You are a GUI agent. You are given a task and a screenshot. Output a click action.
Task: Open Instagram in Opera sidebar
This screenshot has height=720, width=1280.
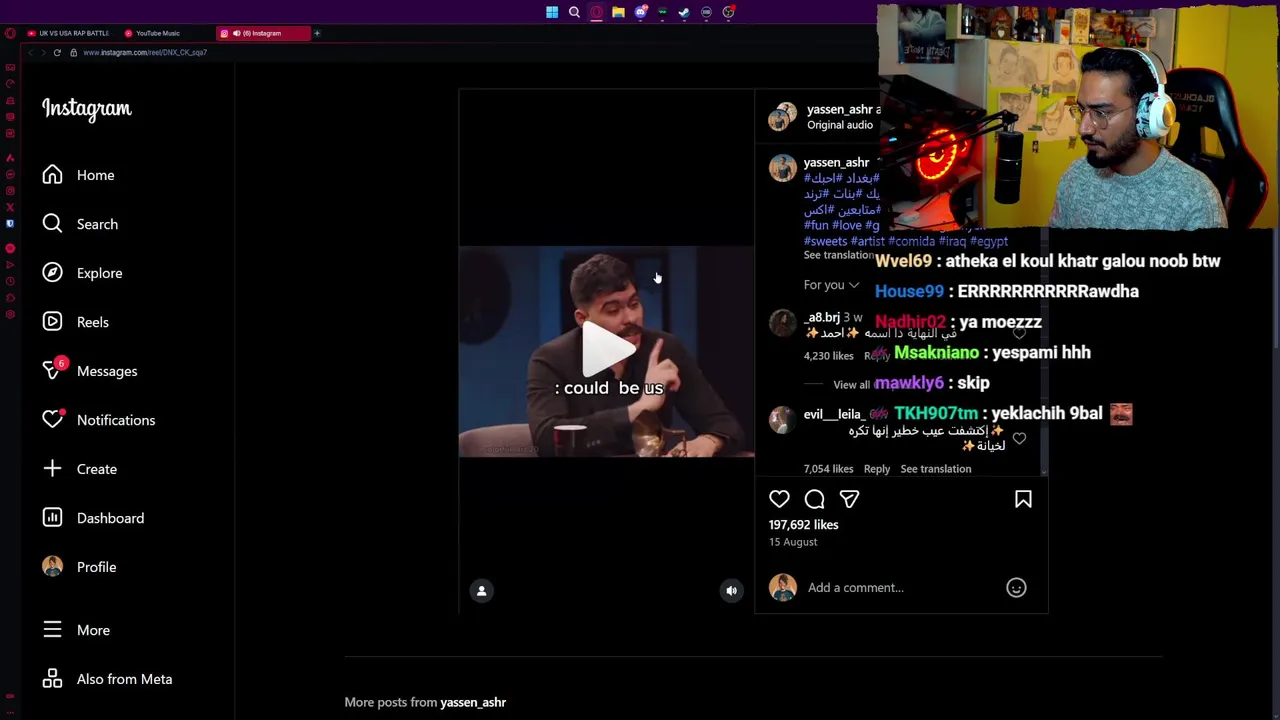[x=10, y=191]
